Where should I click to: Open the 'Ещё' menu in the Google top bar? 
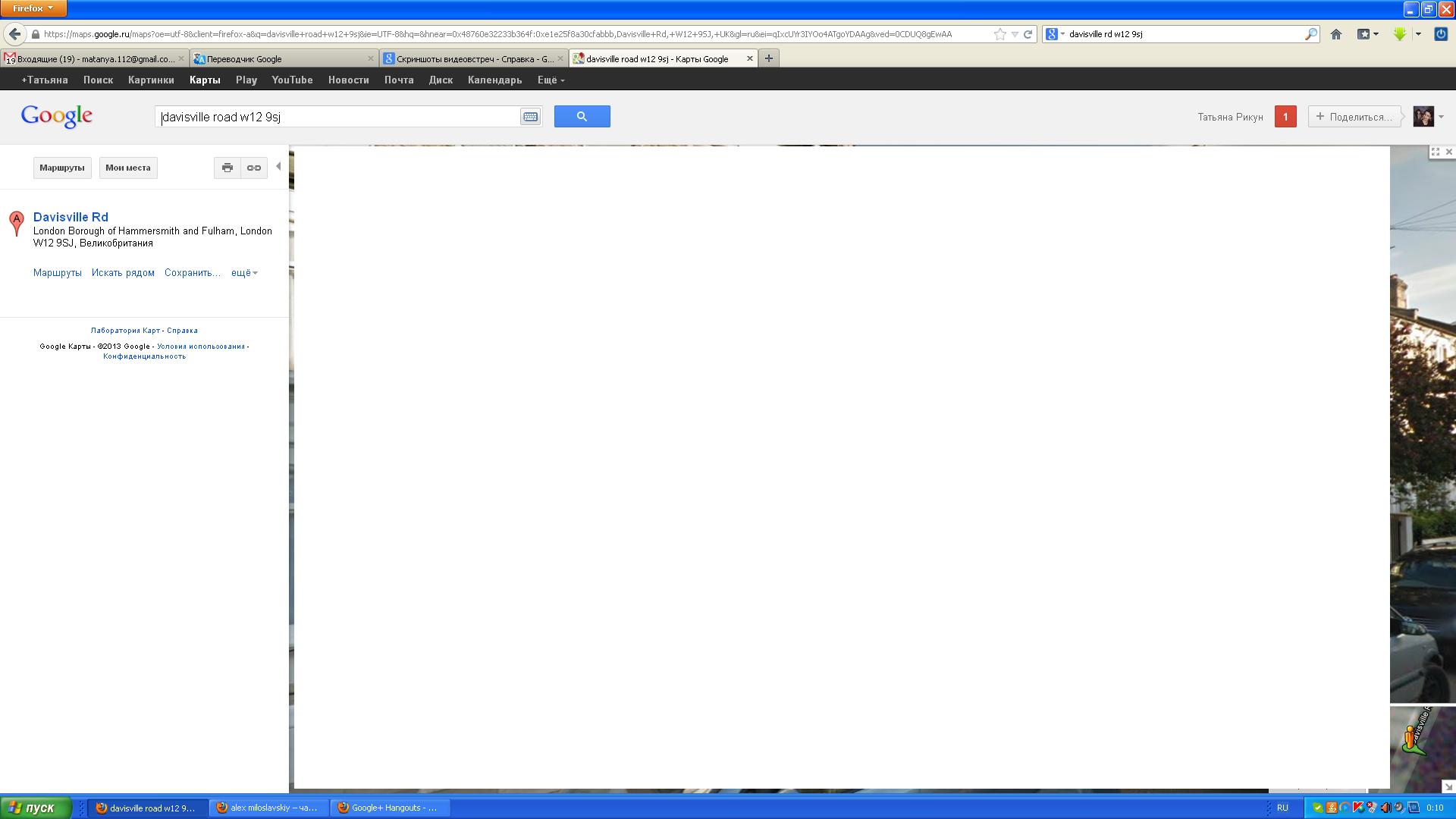pyautogui.click(x=551, y=80)
